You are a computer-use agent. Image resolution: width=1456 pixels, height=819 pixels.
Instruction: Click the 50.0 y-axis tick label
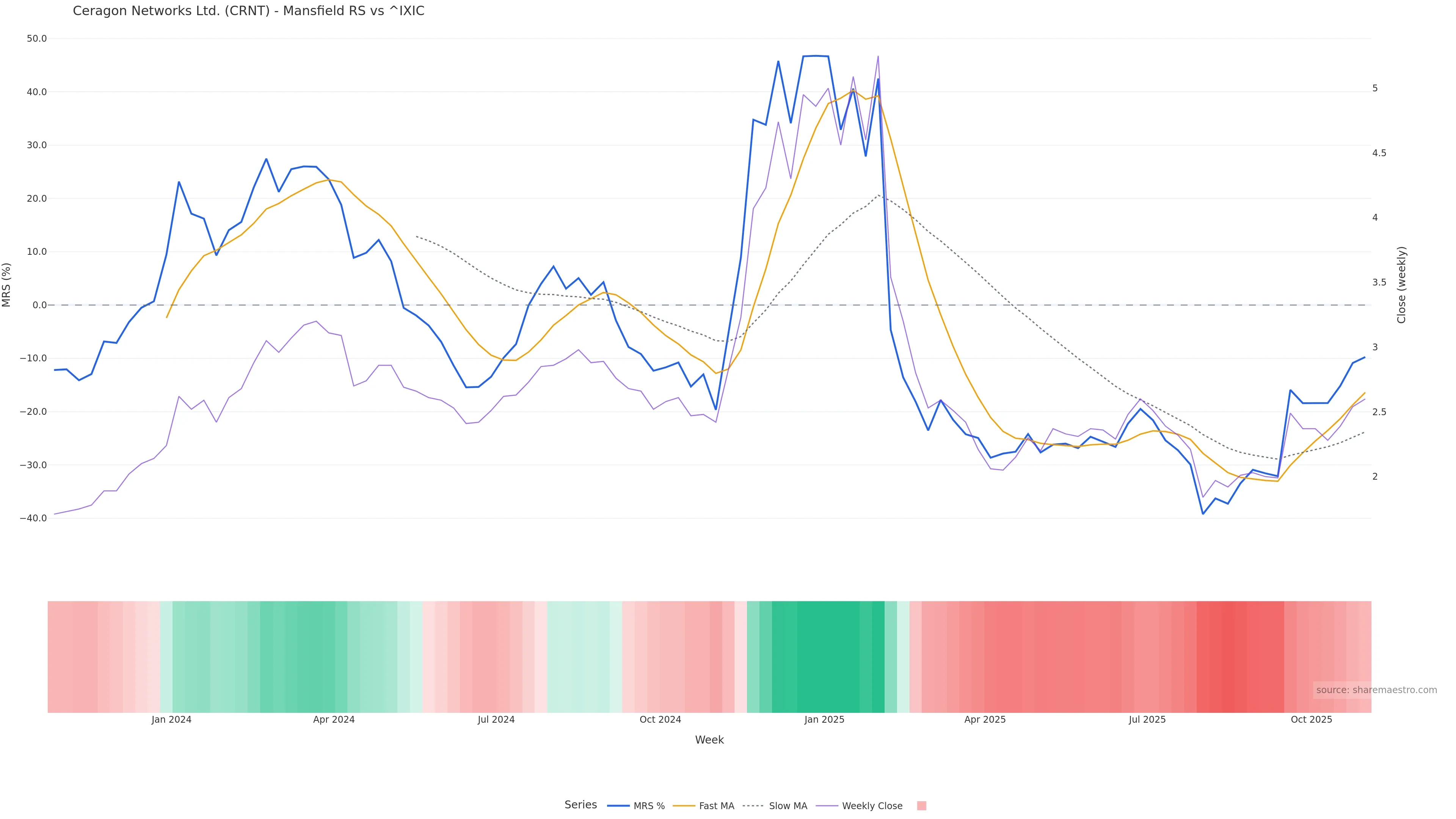pos(37,39)
